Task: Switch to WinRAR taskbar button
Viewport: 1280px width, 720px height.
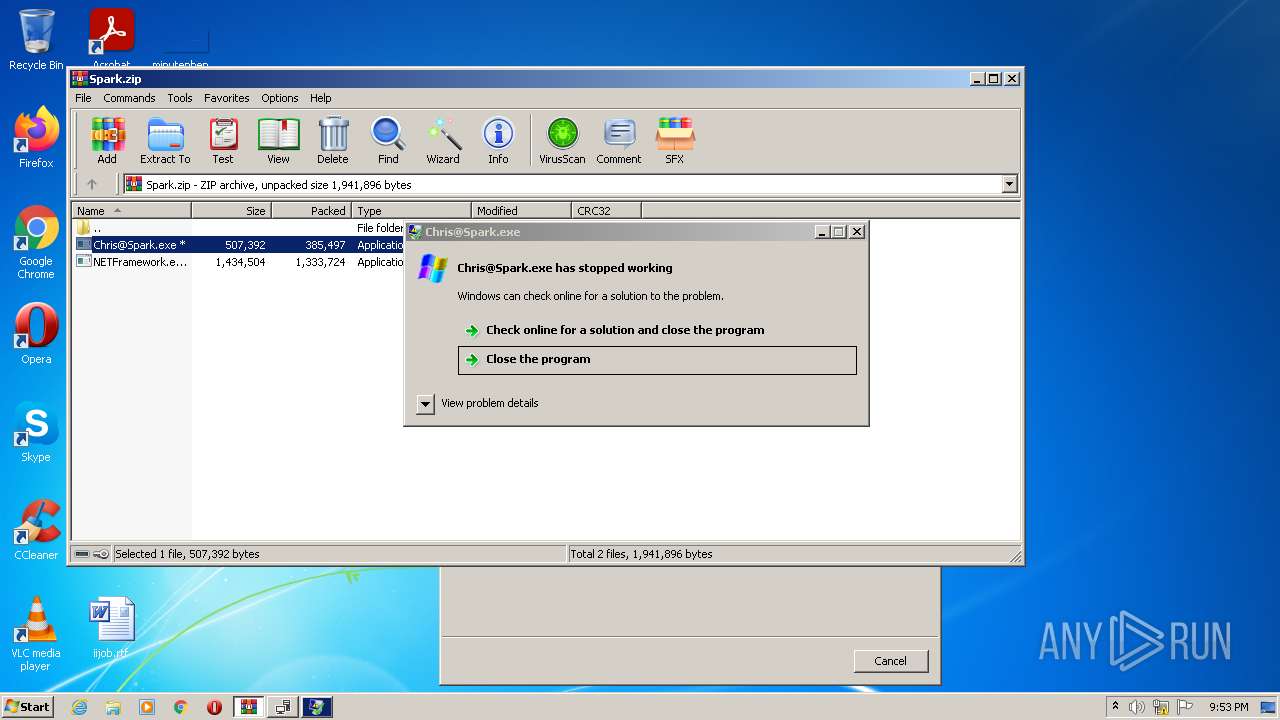Action: pyautogui.click(x=249, y=707)
